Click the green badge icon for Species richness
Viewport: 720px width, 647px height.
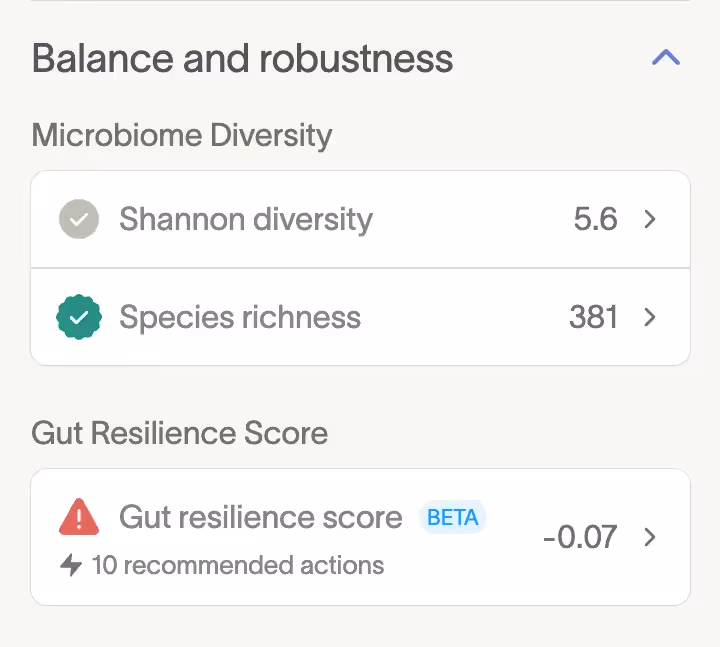click(79, 318)
